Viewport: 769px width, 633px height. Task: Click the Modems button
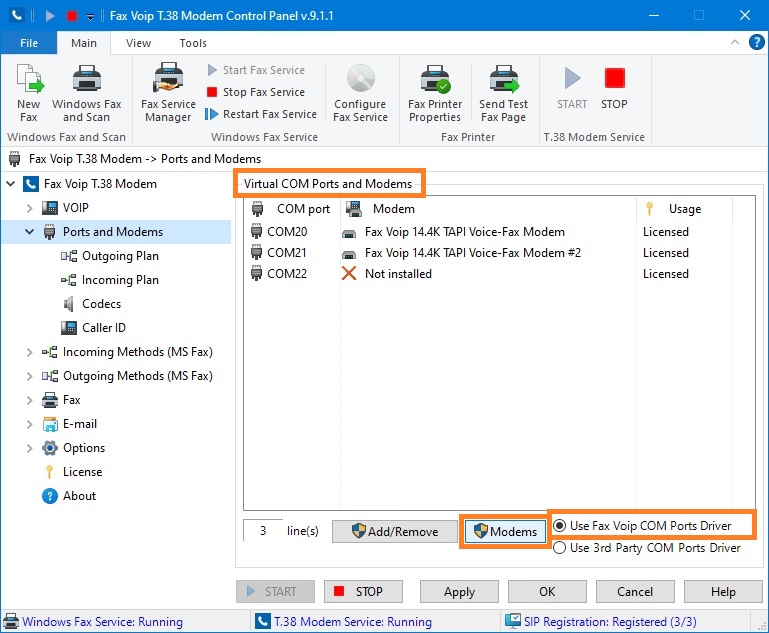point(505,532)
